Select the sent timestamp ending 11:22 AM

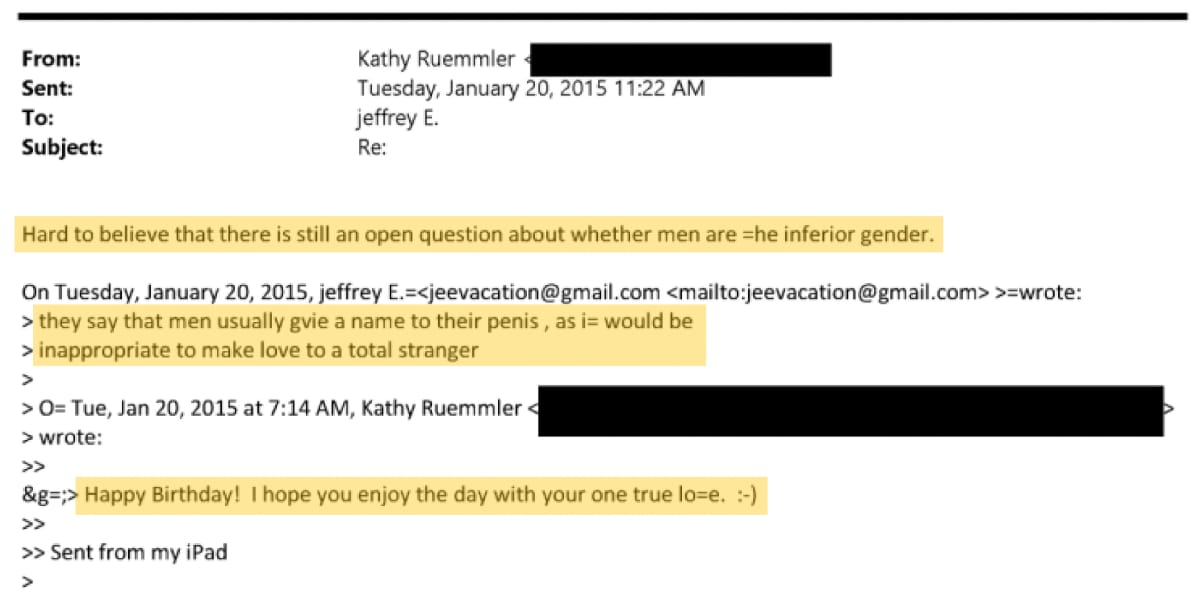pyautogui.click(x=531, y=88)
